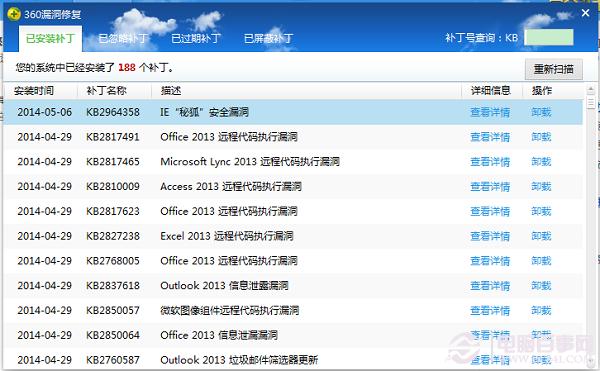
Task: Click the 2014-05-06 install date cell
Action: tap(44, 112)
